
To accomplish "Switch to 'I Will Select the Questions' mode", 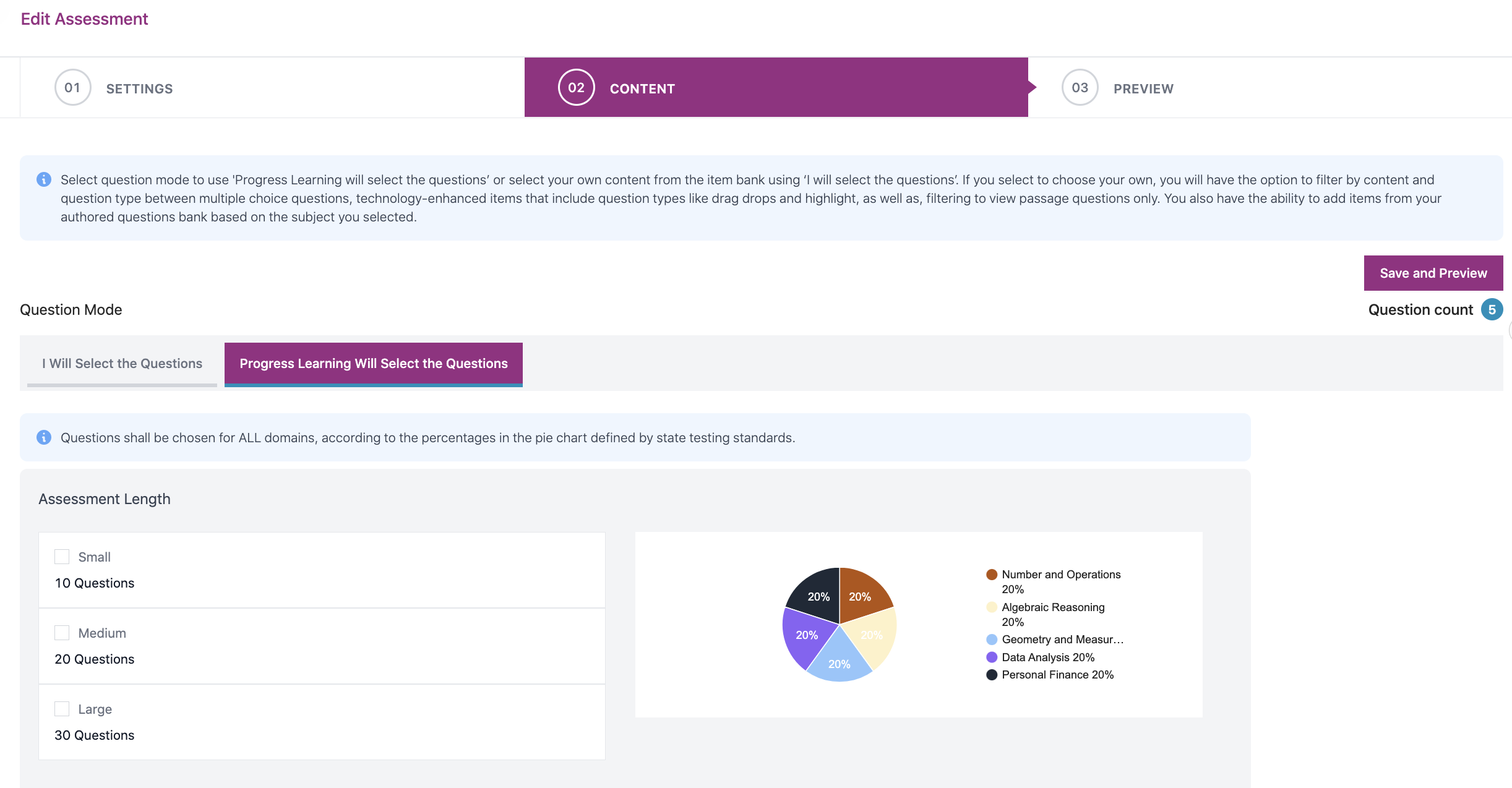I will [x=122, y=364].
